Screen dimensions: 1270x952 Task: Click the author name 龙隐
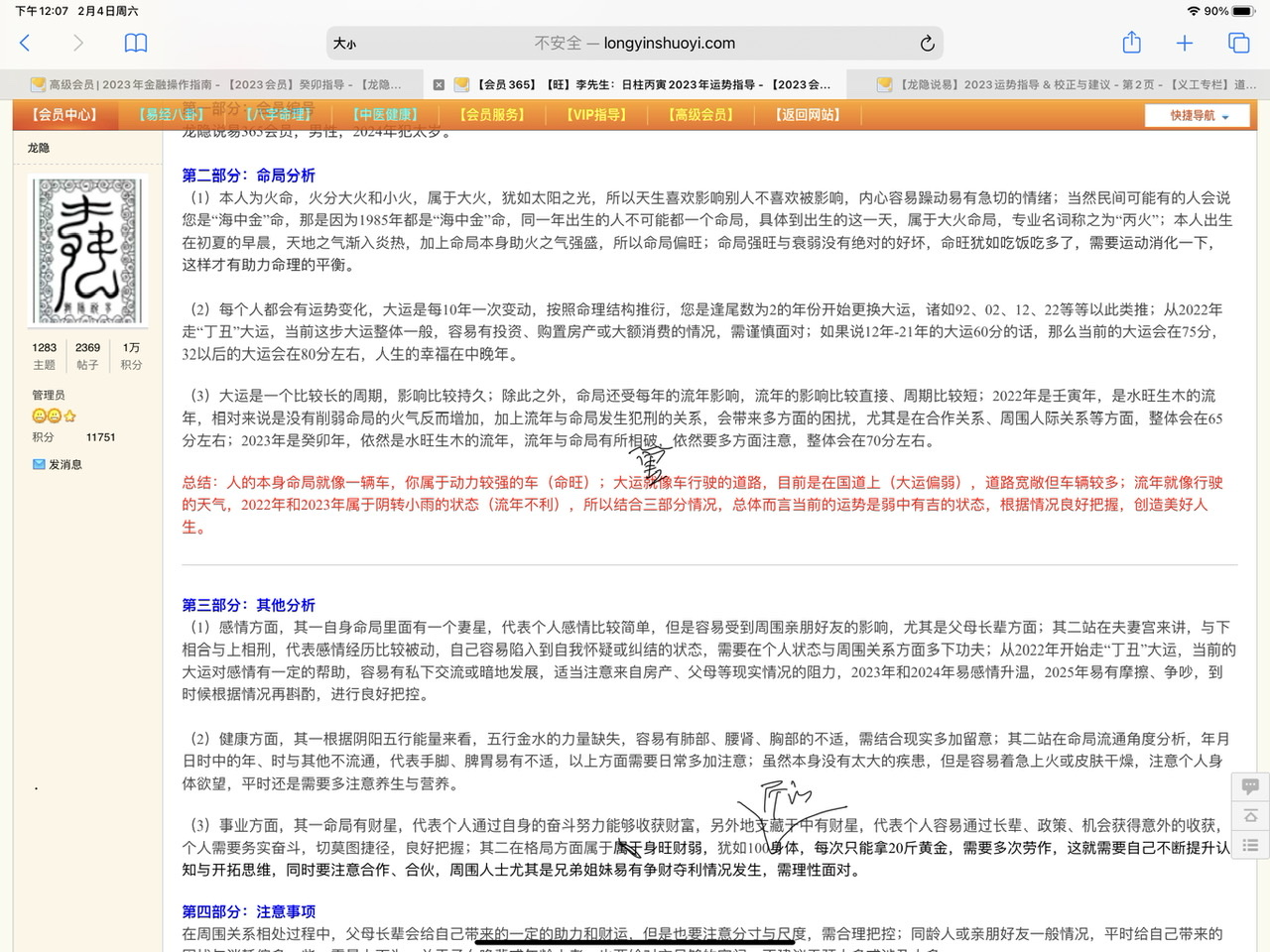click(x=39, y=148)
